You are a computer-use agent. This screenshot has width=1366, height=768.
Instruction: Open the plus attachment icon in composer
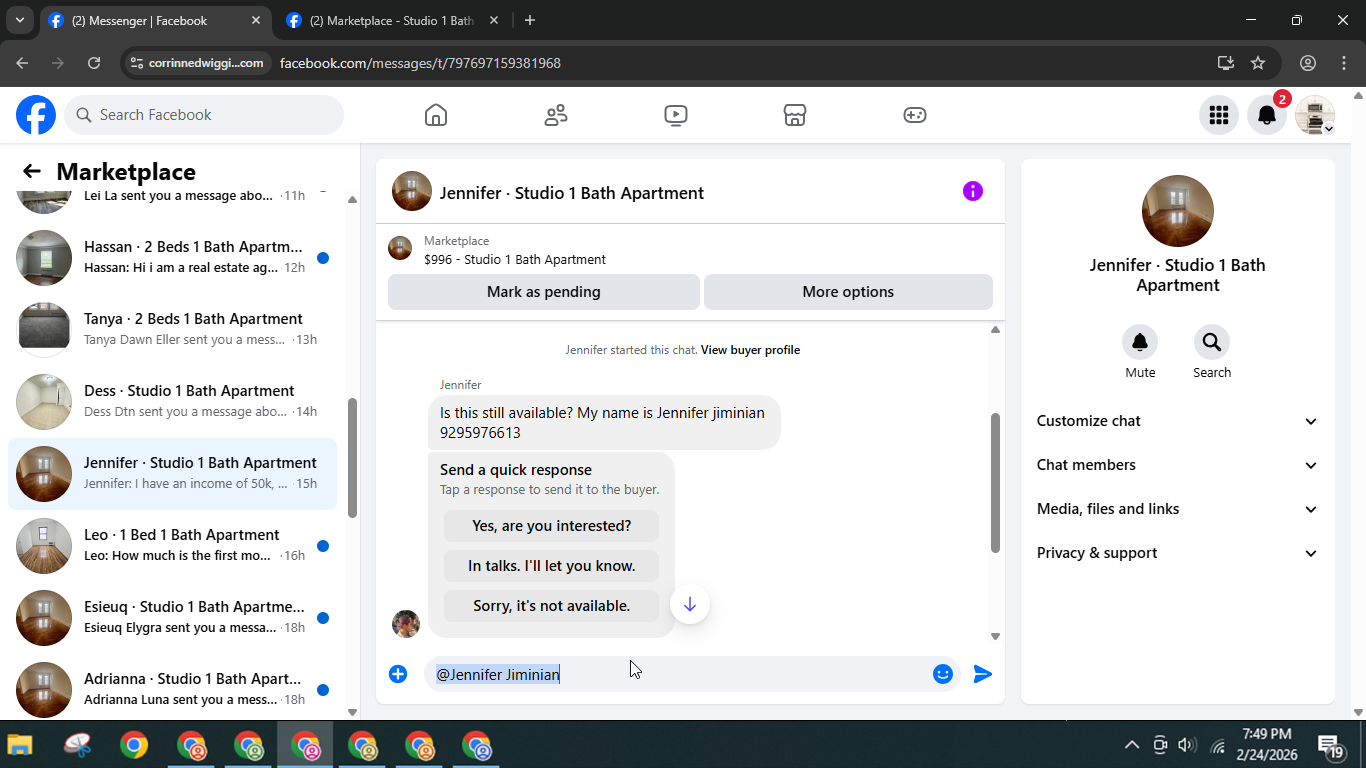point(398,674)
